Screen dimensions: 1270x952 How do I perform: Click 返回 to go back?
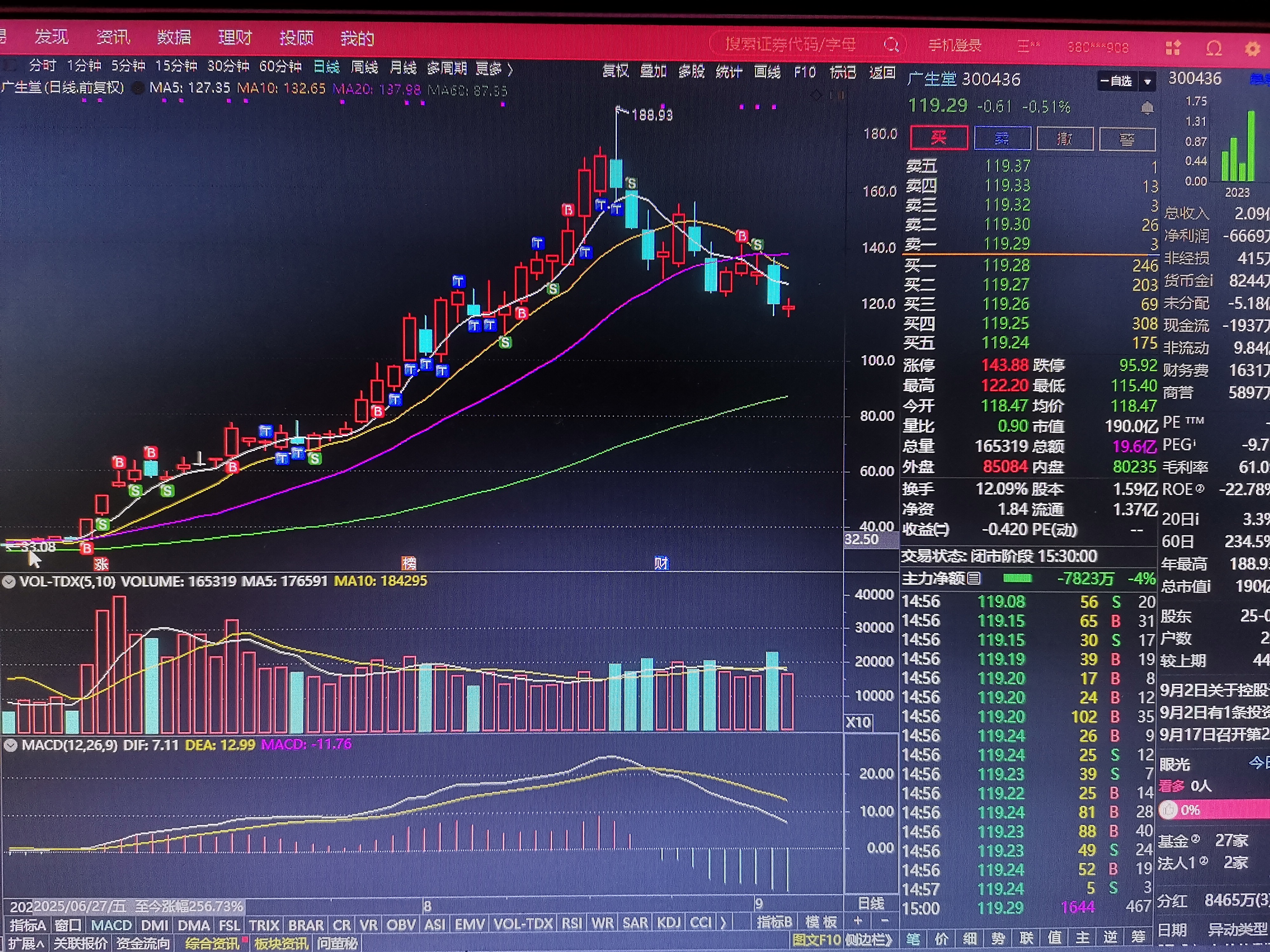coord(882,73)
